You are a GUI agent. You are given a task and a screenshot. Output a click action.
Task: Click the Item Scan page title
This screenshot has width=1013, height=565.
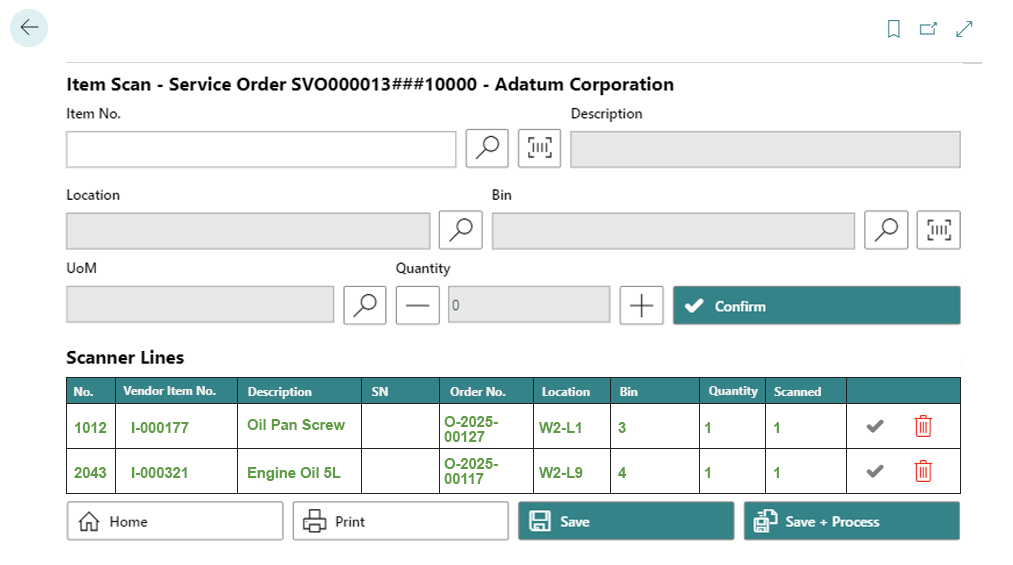[370, 85]
